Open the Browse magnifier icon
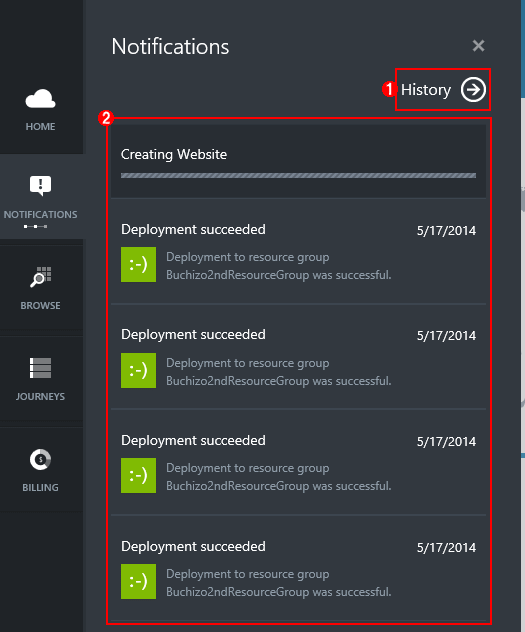Image resolution: width=525 pixels, height=632 pixels. (40, 277)
